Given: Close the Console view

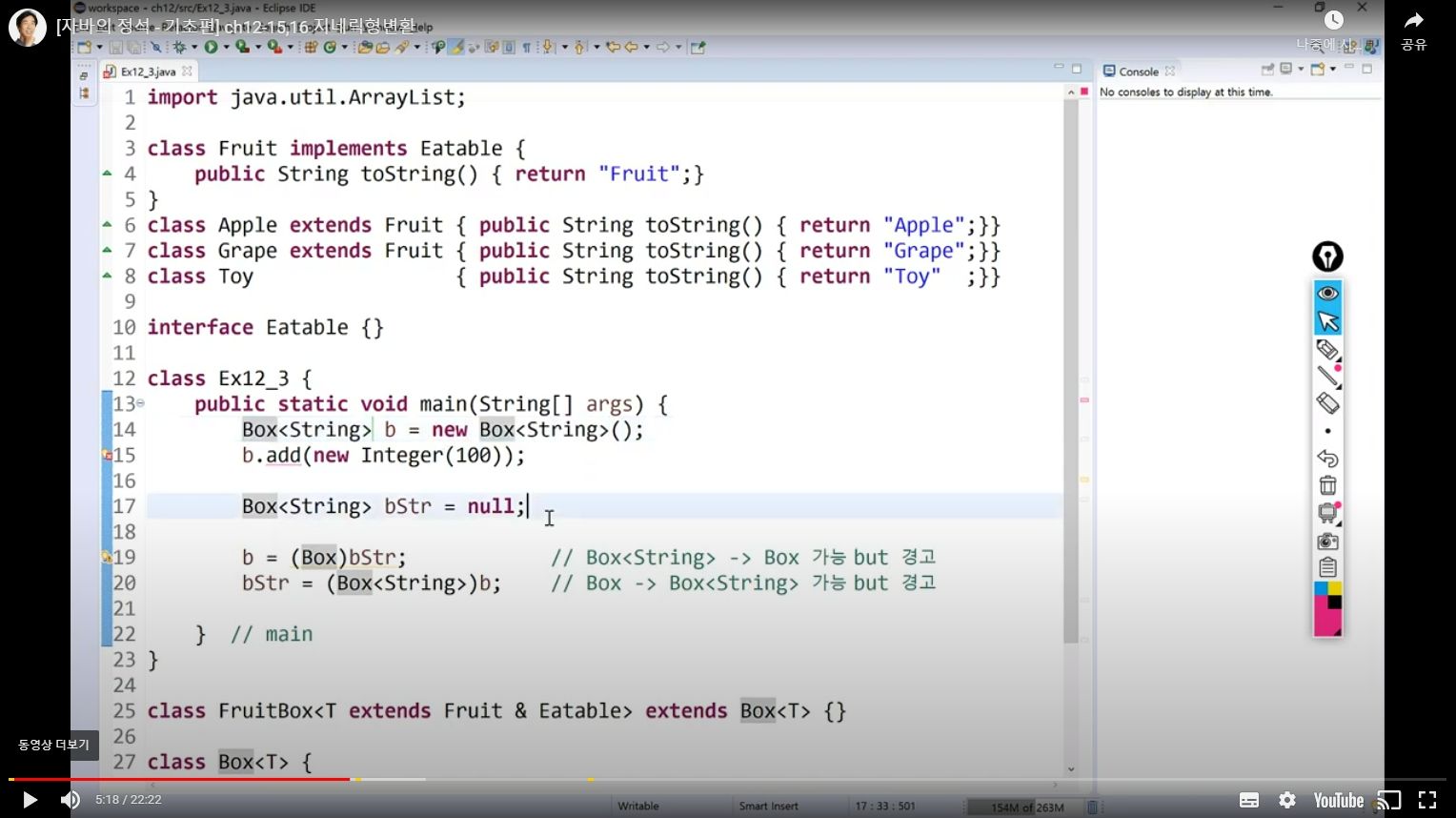Looking at the screenshot, I should click(1170, 71).
